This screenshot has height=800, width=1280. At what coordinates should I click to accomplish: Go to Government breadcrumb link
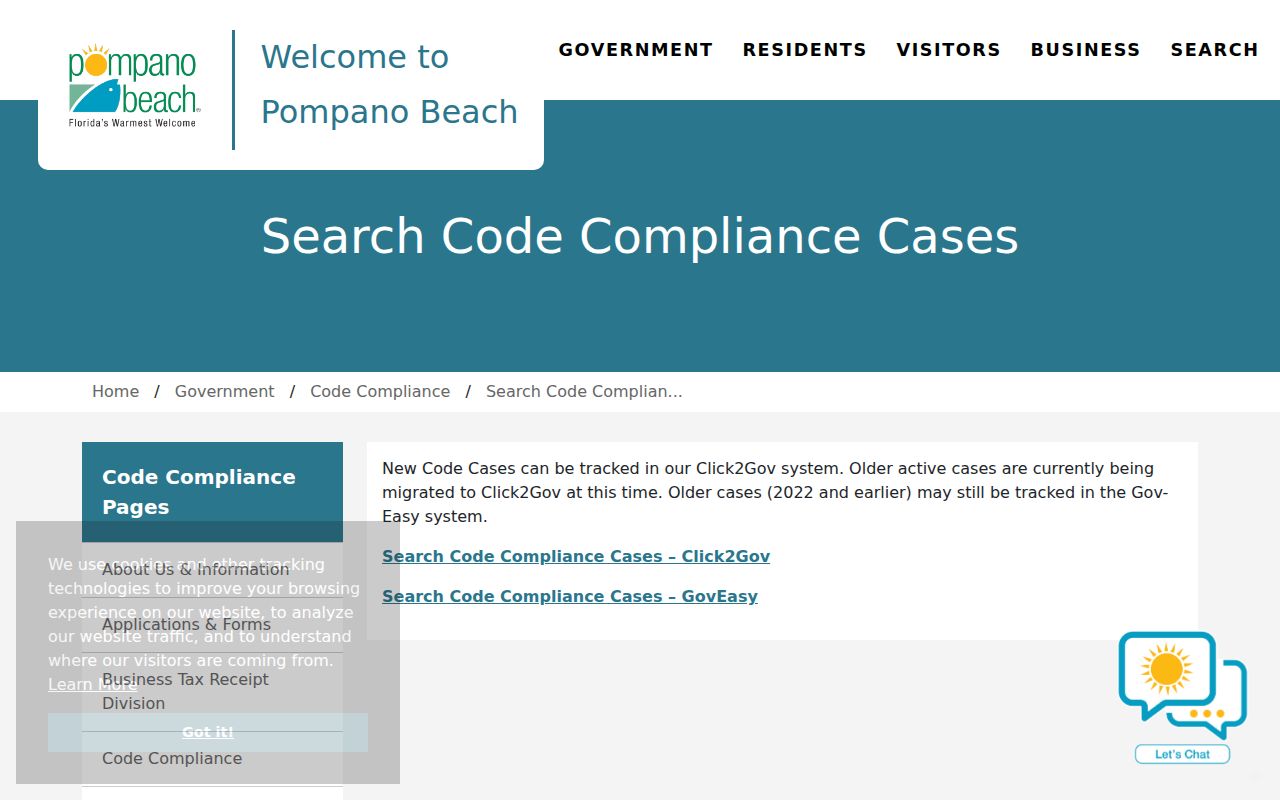pyautogui.click(x=224, y=392)
